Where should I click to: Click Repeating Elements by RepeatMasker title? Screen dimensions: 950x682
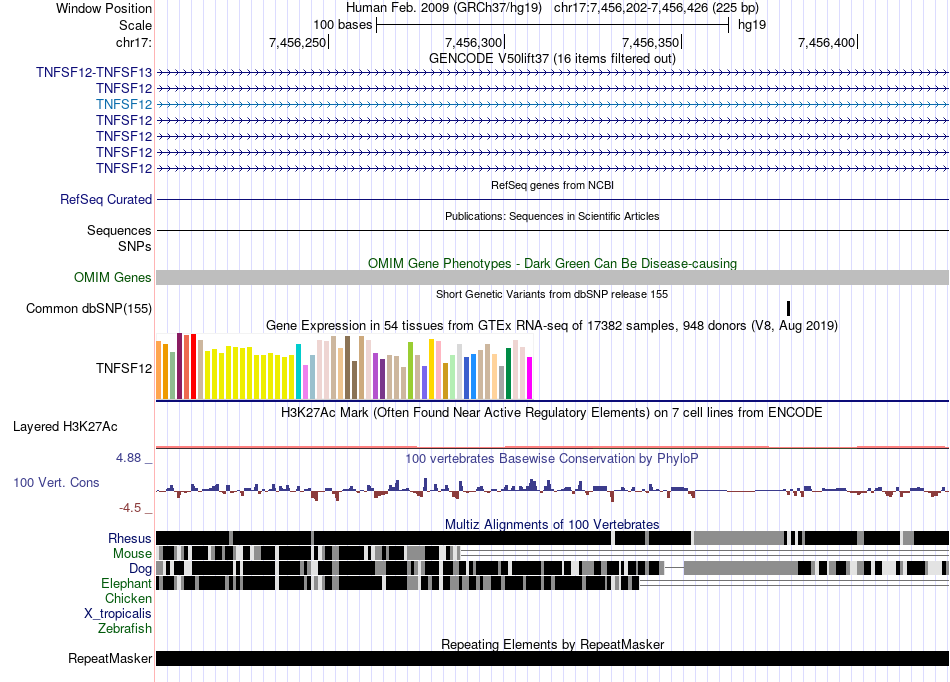[x=552, y=644]
